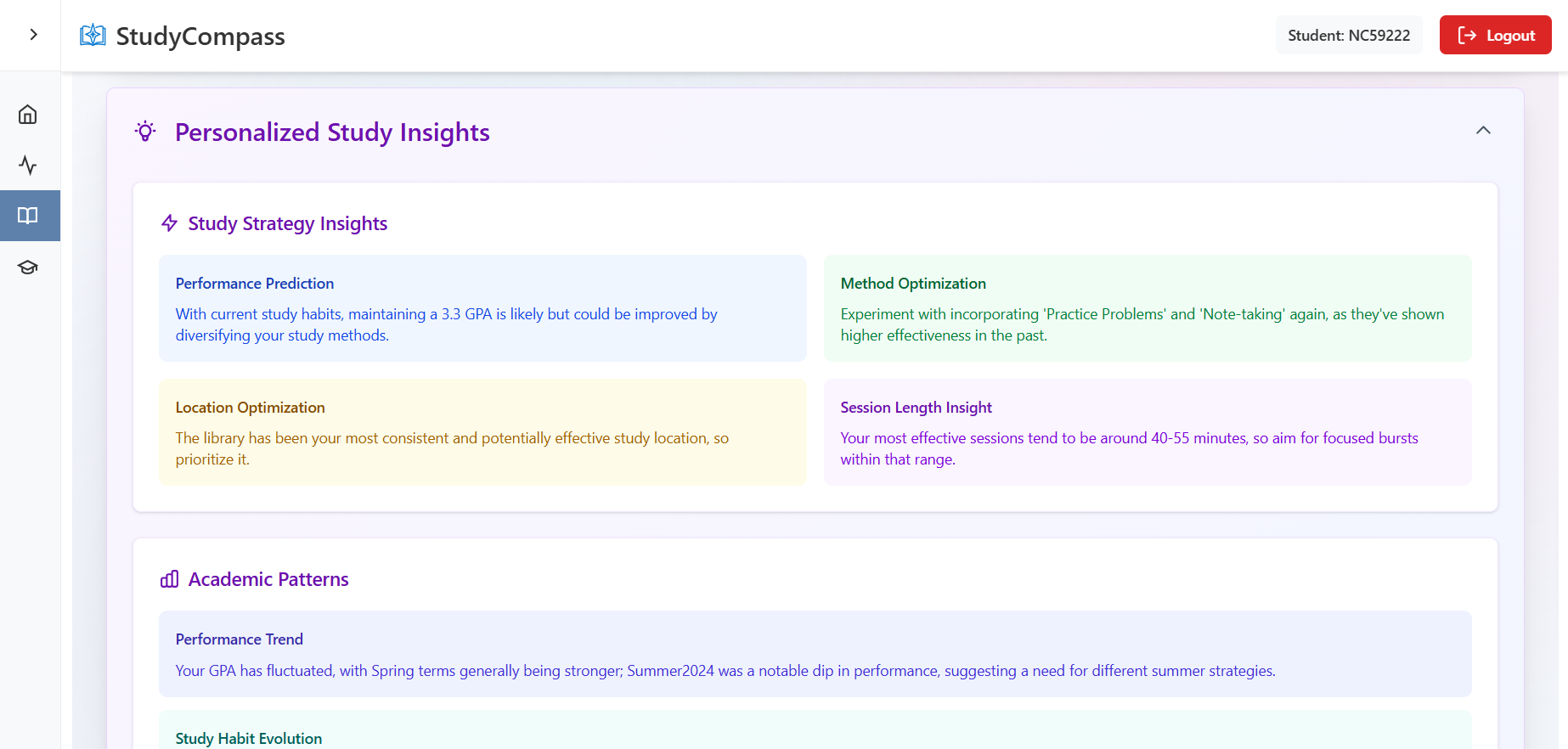Click the 40-55 minutes session text
This screenshot has width=1568, height=749.
pyautogui.click(x=1130, y=448)
